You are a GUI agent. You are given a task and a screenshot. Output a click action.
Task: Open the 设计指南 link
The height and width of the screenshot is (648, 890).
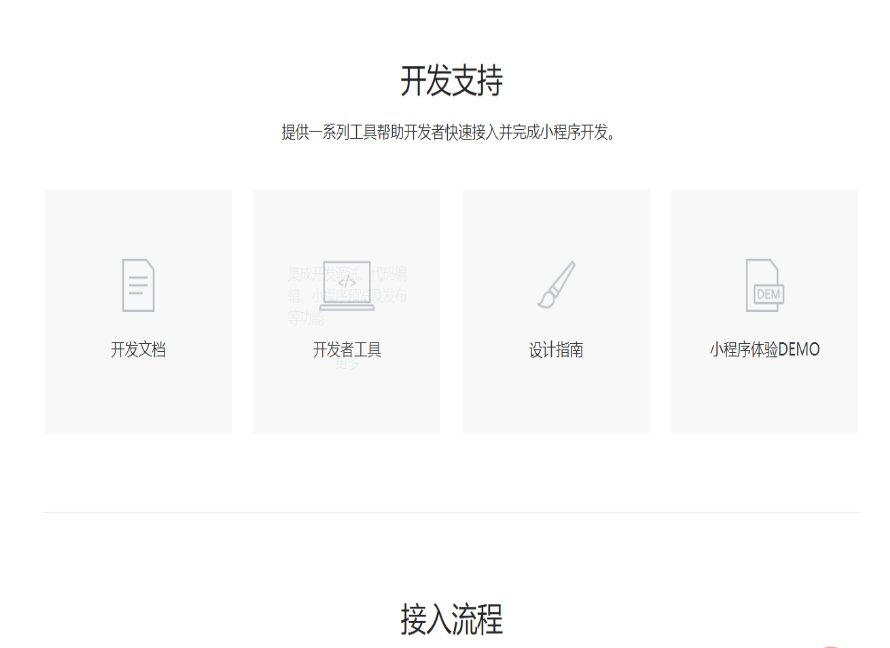(556, 350)
